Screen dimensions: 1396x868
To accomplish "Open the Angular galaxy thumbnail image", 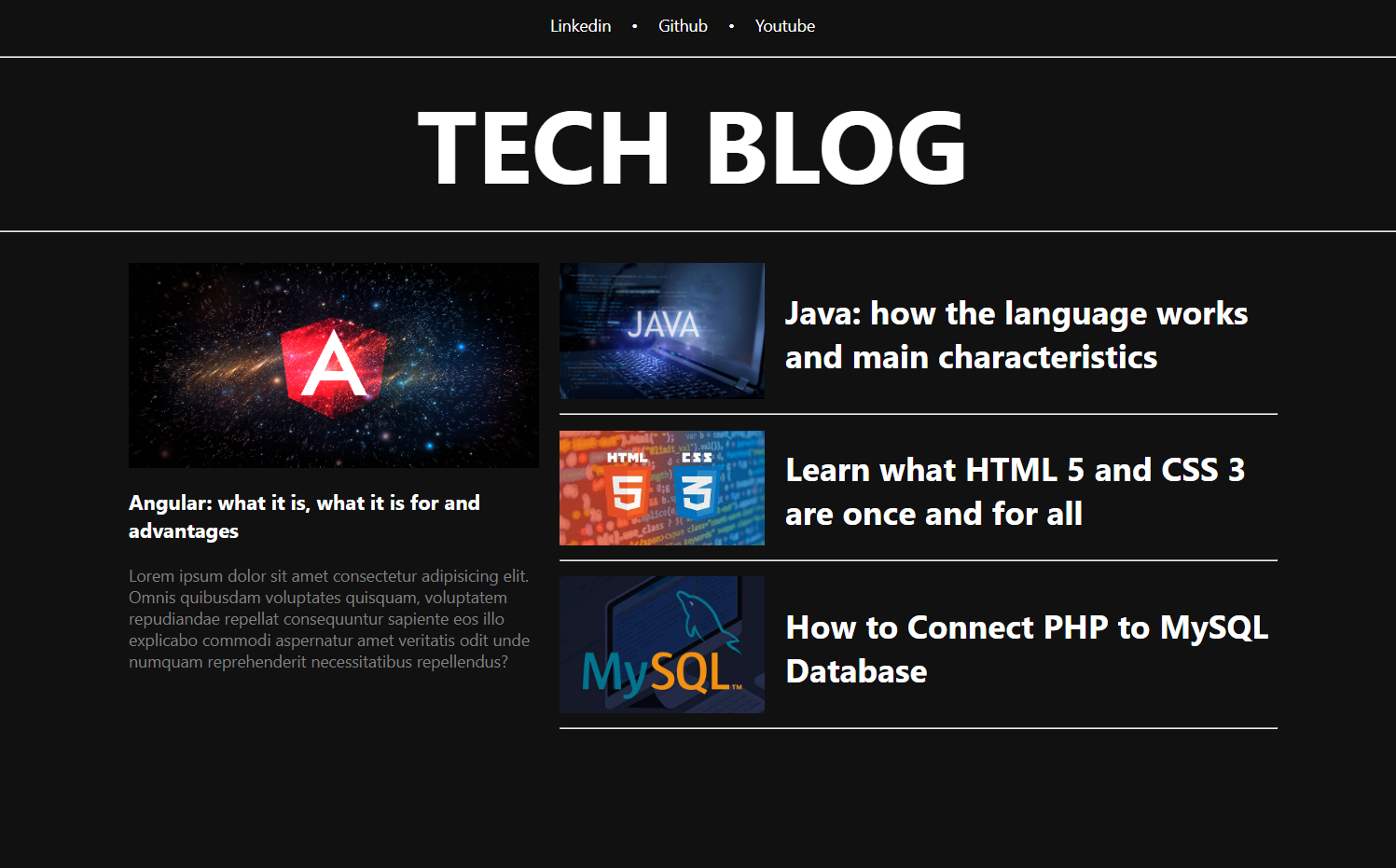I will [334, 365].
